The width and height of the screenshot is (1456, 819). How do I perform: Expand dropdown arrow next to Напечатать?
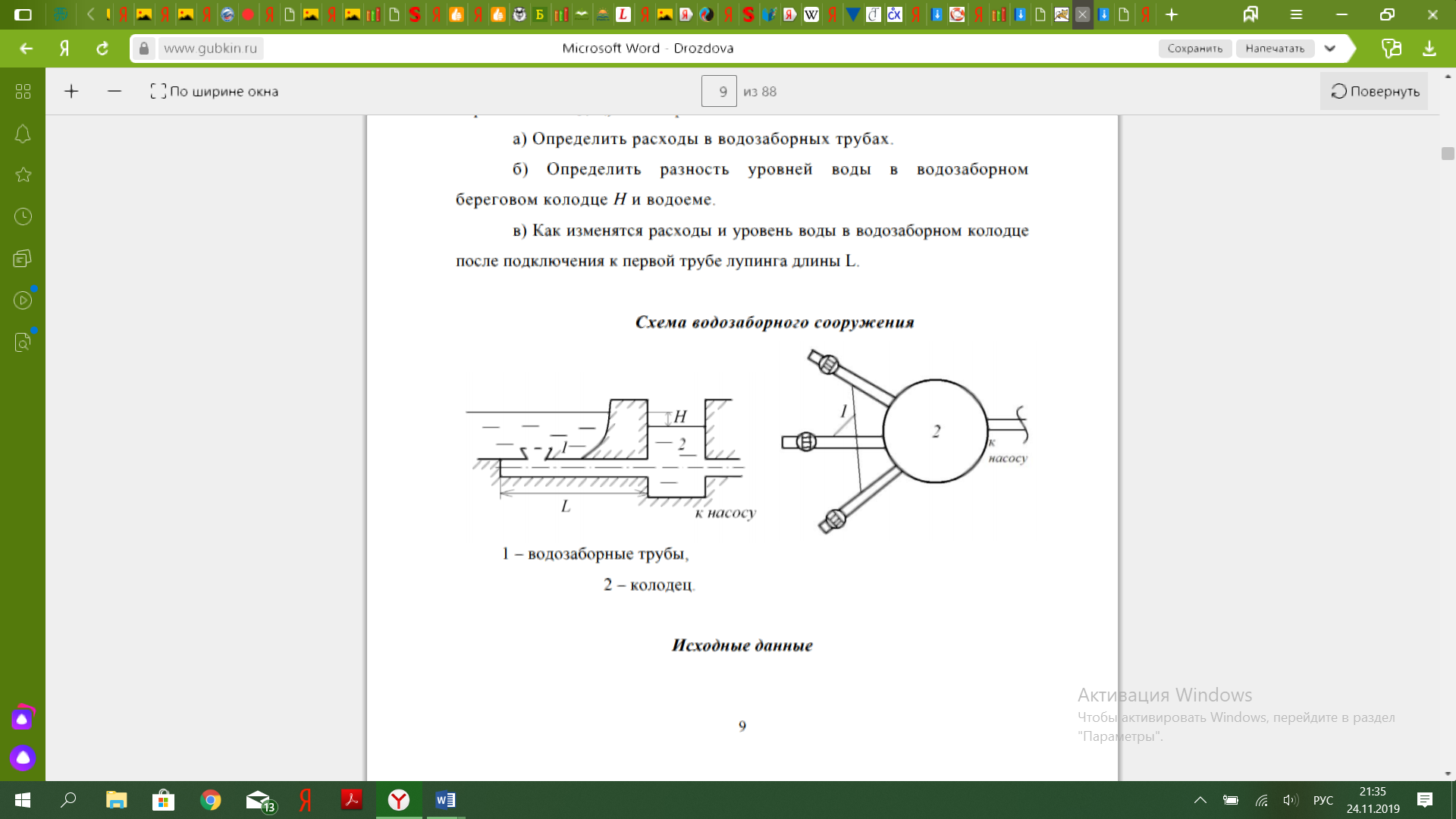1330,49
